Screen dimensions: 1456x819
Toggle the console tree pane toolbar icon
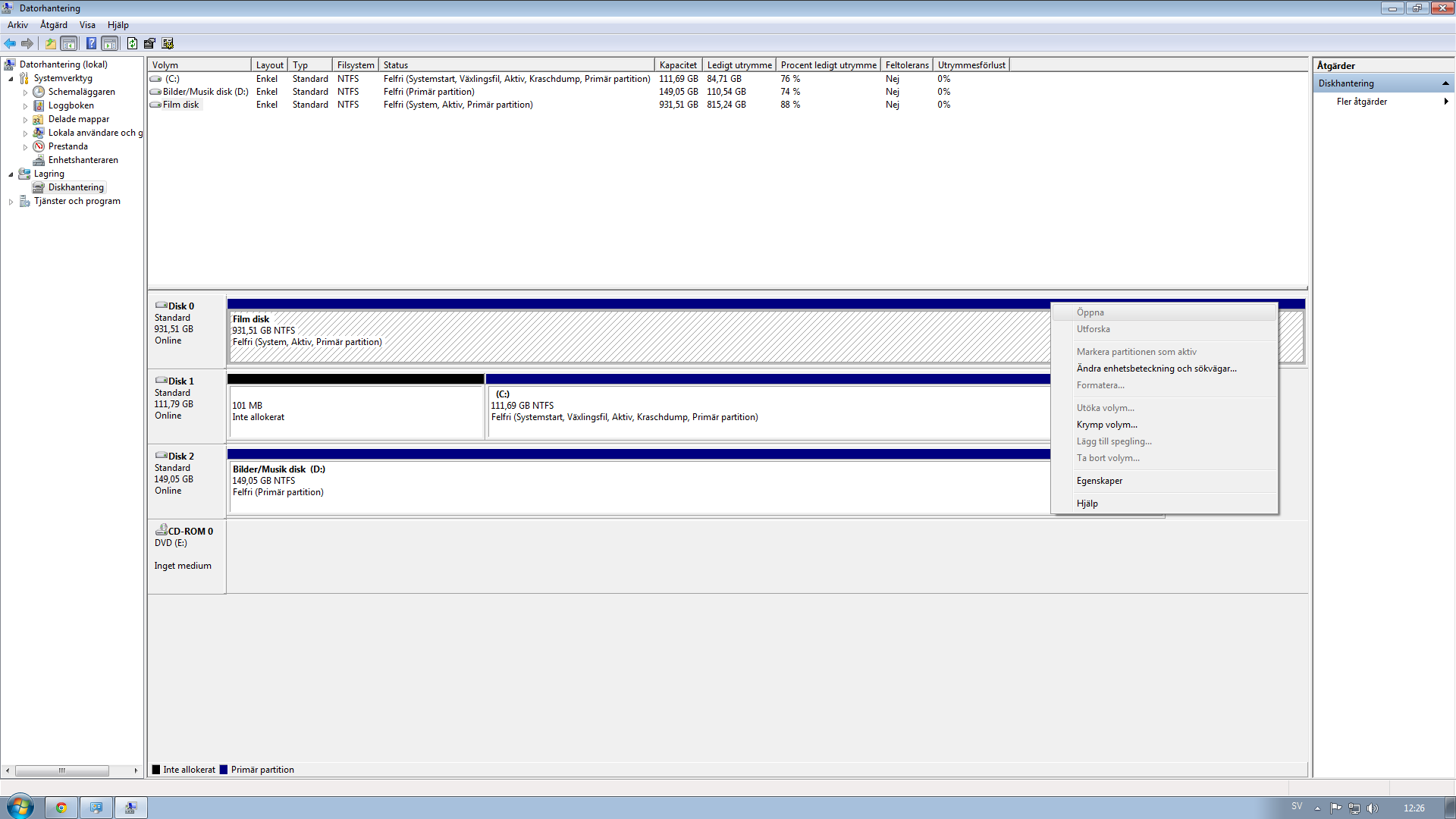[x=69, y=43]
